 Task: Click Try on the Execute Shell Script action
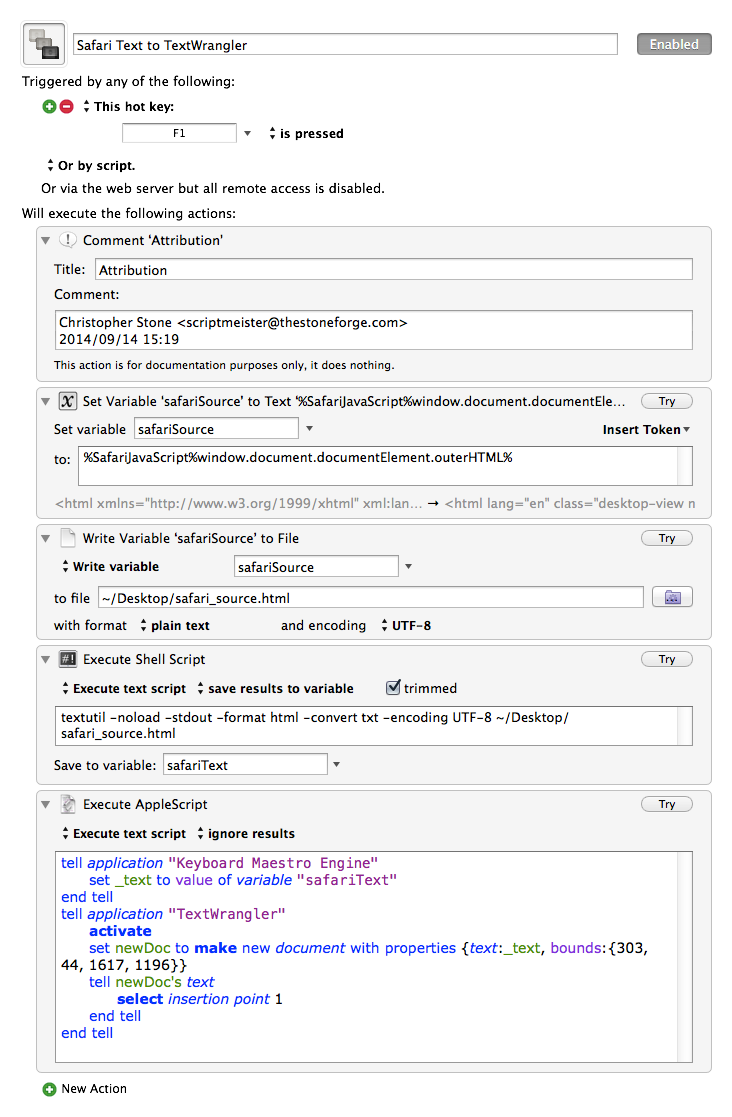(666, 659)
